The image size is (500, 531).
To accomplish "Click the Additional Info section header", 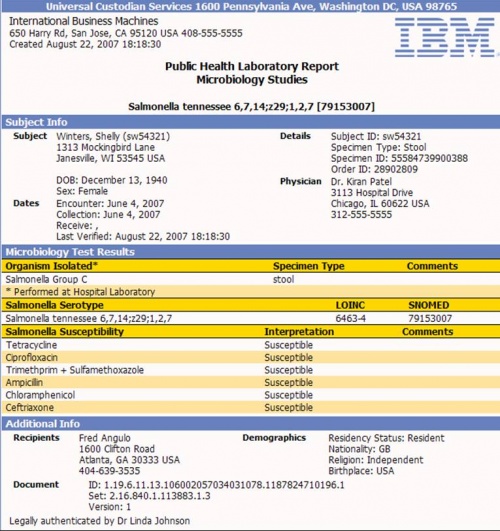I will 251,424.
